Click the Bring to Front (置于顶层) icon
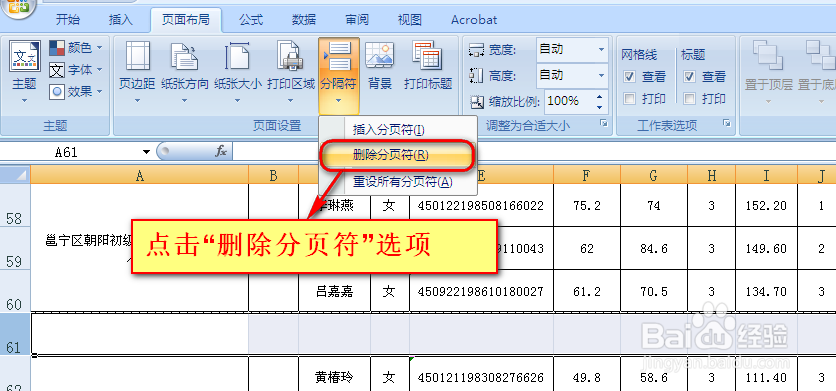 click(x=768, y=56)
